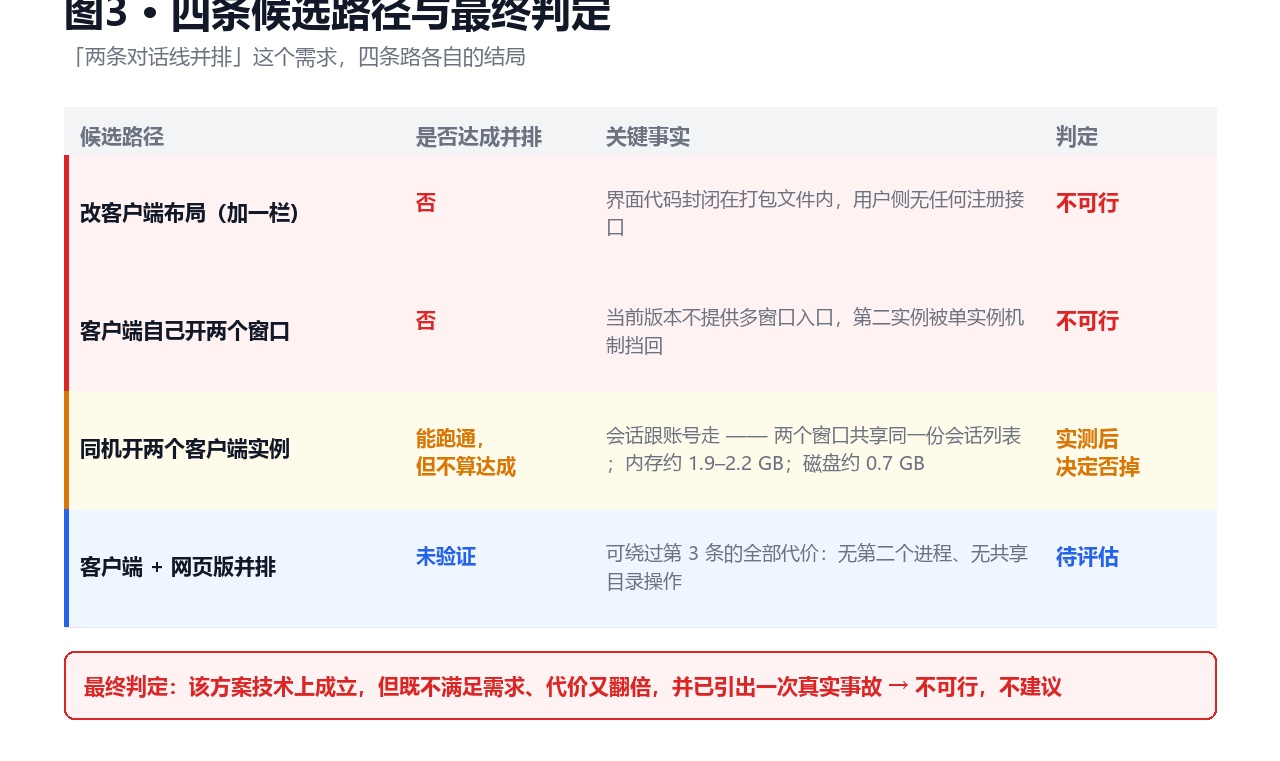Screen dimensions: 1280x761
Task: Click 否 in the 客户端自己开两个窗口 row
Action: 426,321
